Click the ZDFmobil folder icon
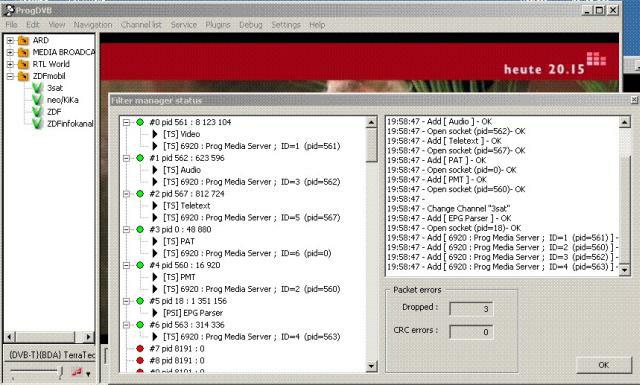The image size is (640, 385). [24, 76]
